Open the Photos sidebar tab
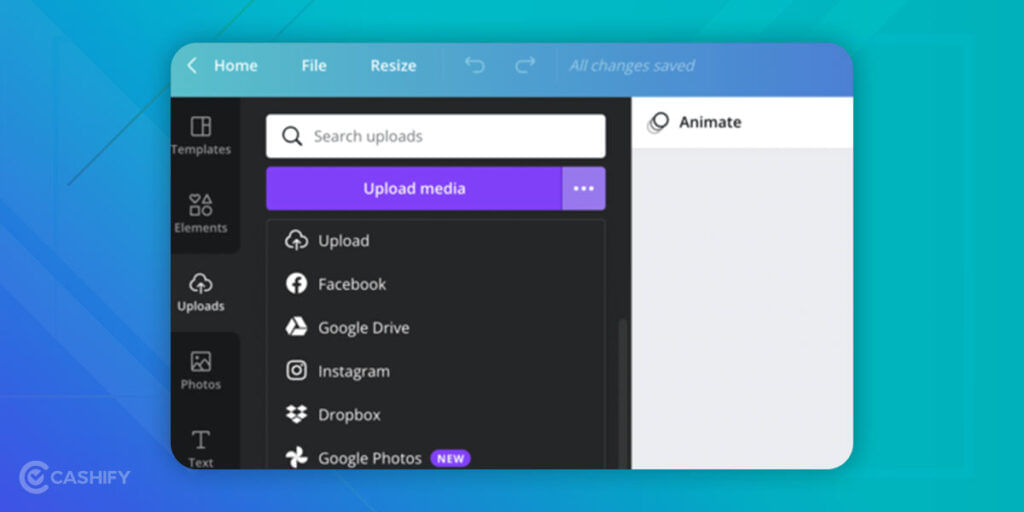The height and width of the screenshot is (512, 1024). pos(200,371)
